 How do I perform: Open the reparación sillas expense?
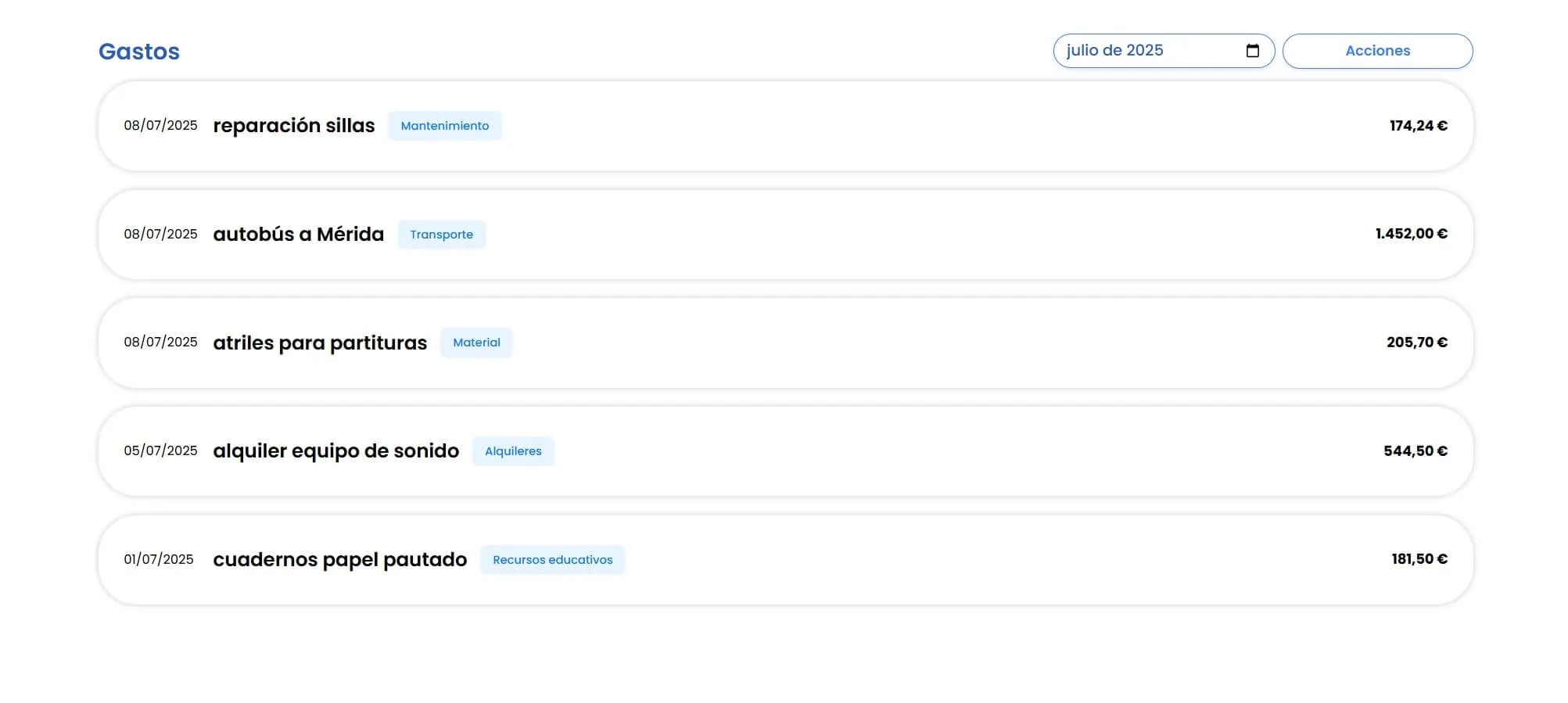pyautogui.click(x=293, y=126)
